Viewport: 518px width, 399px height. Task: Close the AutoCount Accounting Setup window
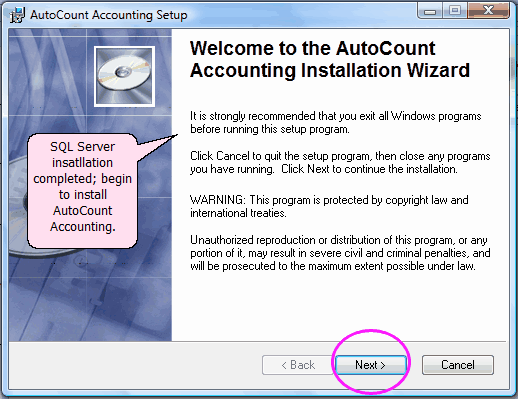pos(488,11)
